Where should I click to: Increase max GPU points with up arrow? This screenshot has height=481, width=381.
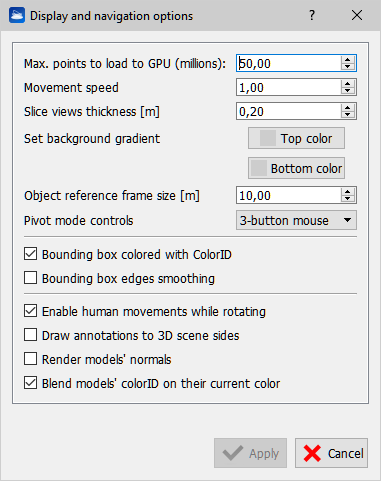tap(348, 60)
